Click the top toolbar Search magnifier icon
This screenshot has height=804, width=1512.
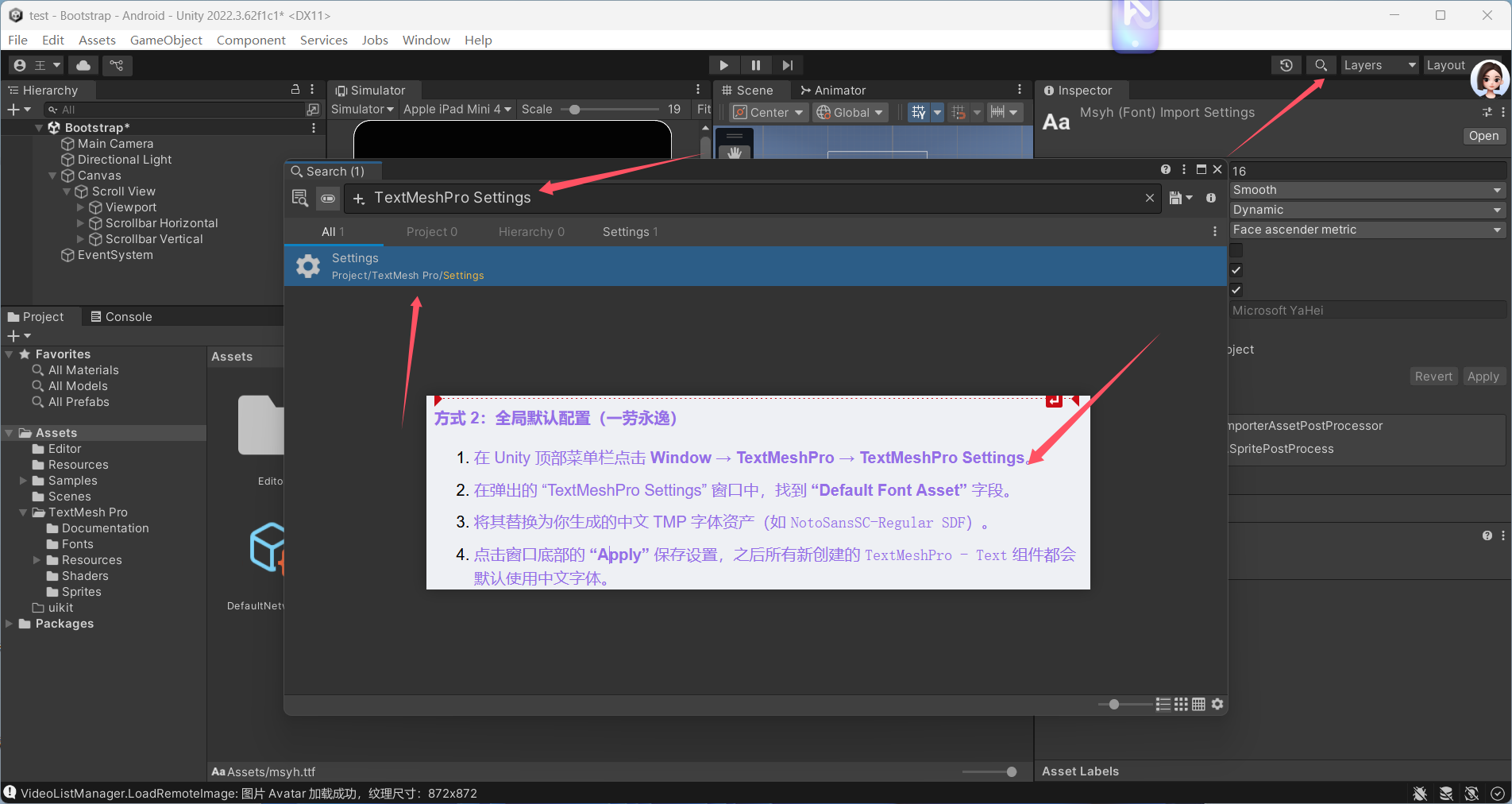click(1321, 65)
